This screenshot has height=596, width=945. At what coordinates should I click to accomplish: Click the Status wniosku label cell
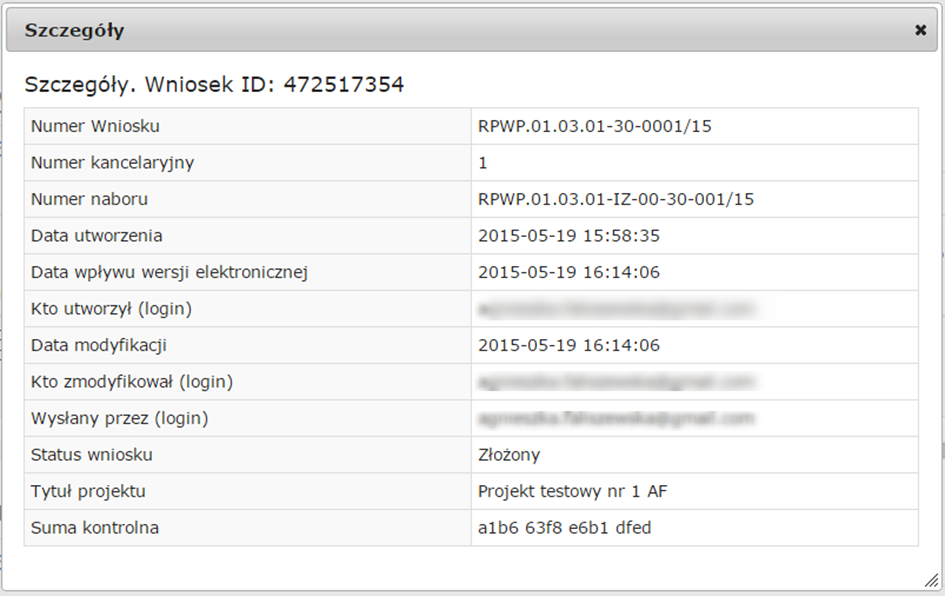pos(248,455)
